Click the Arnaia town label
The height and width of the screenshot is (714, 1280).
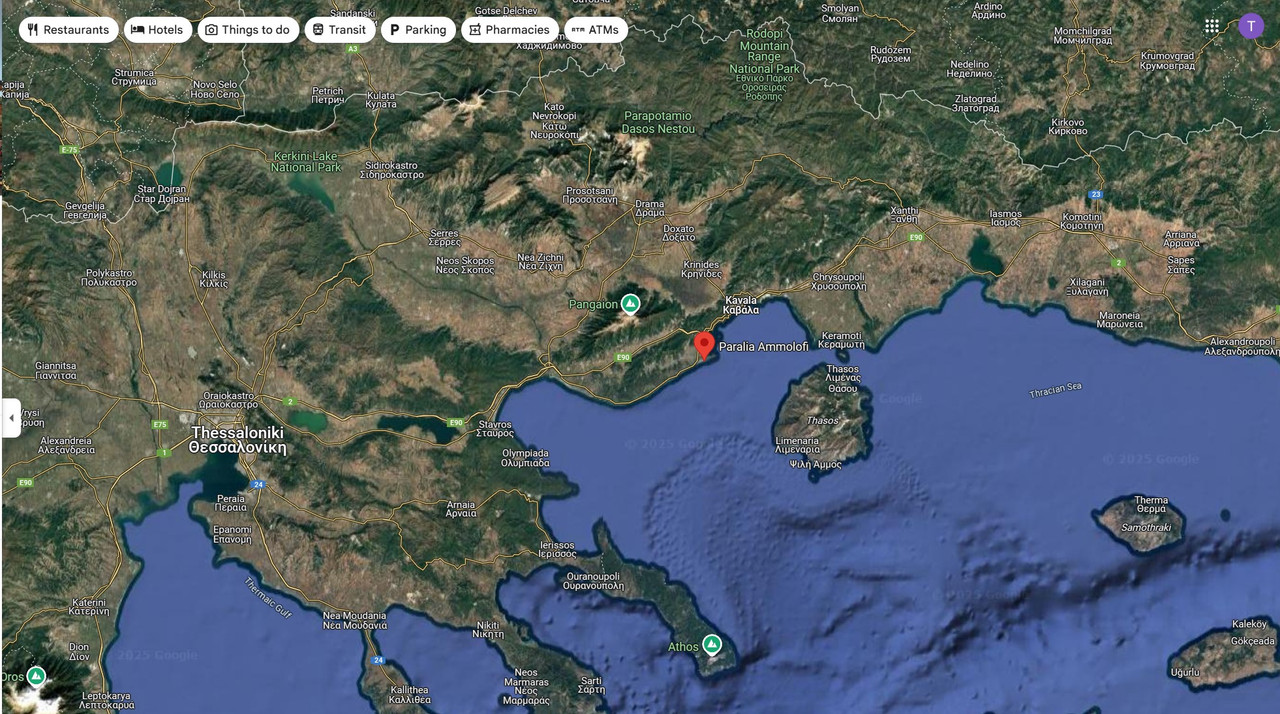pos(461,509)
